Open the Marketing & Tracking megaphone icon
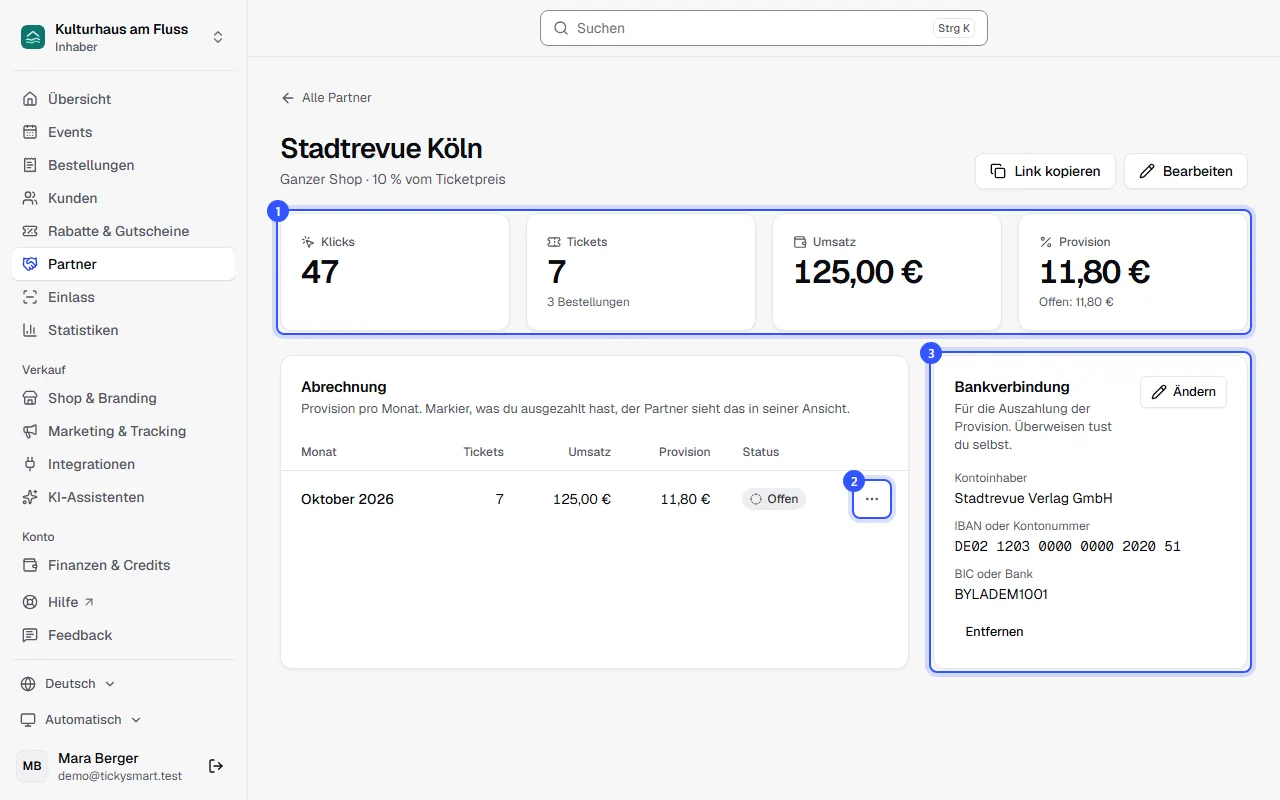This screenshot has width=1280, height=800. coord(30,431)
